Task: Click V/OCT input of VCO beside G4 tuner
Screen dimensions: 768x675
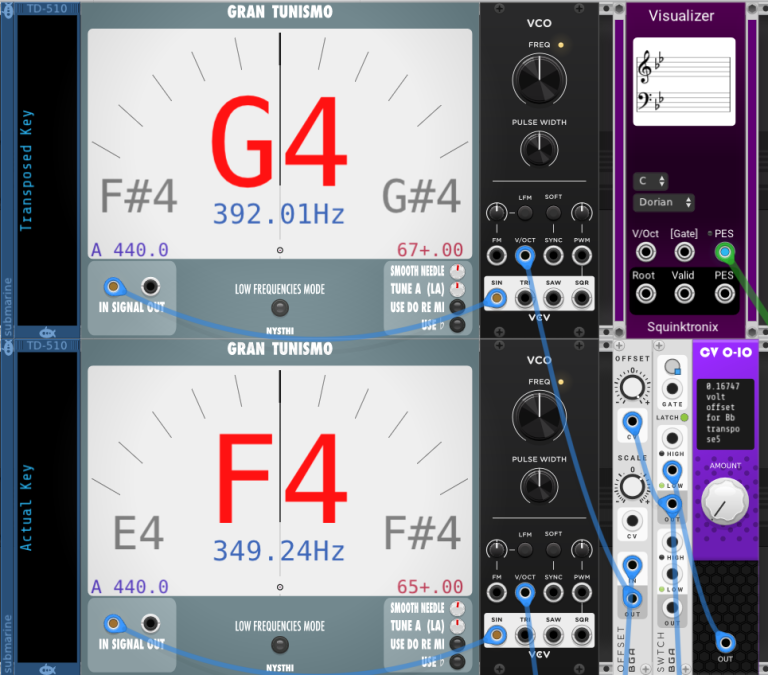Action: click(525, 255)
